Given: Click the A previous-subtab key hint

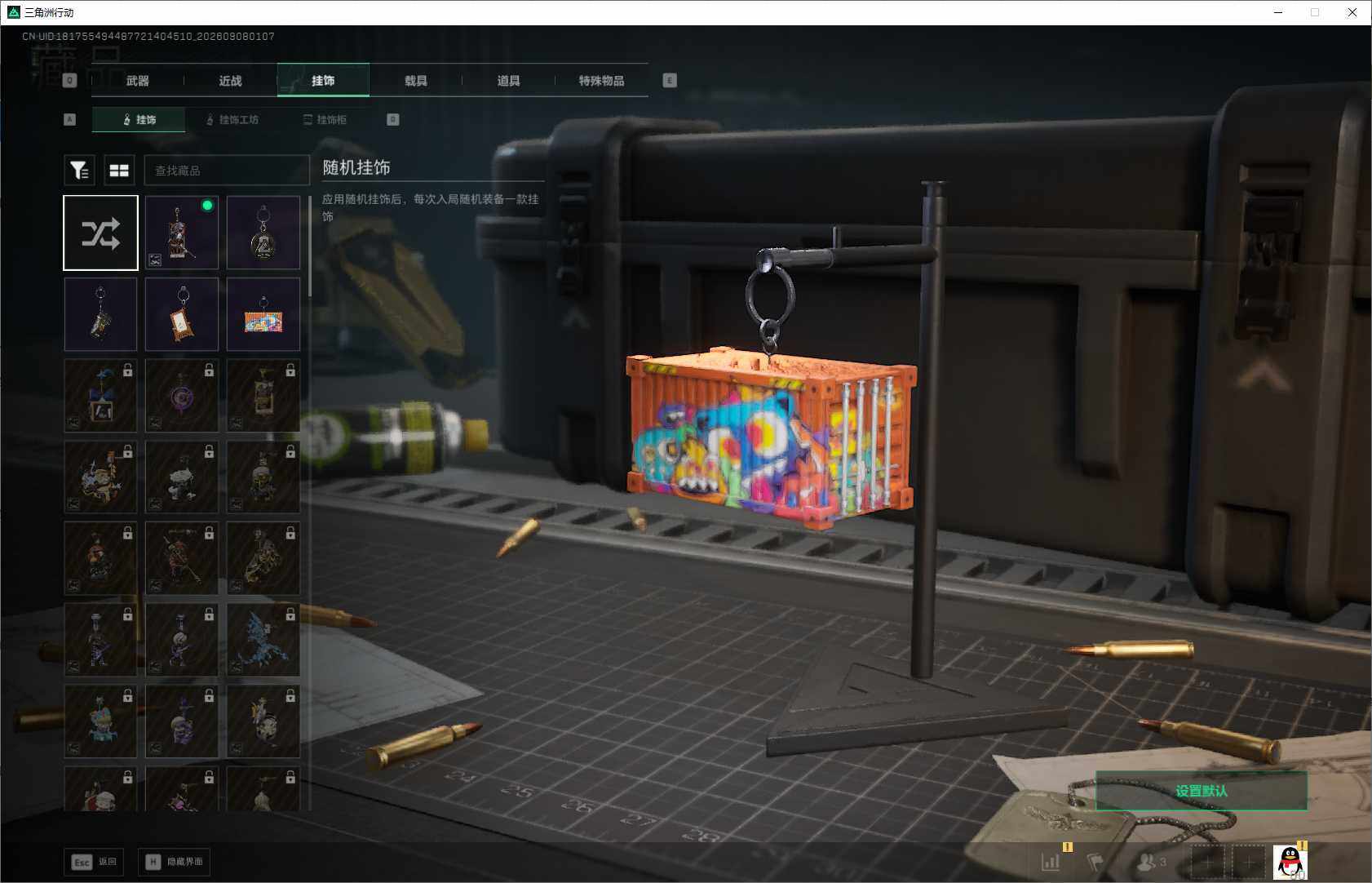Looking at the screenshot, I should tap(69, 119).
